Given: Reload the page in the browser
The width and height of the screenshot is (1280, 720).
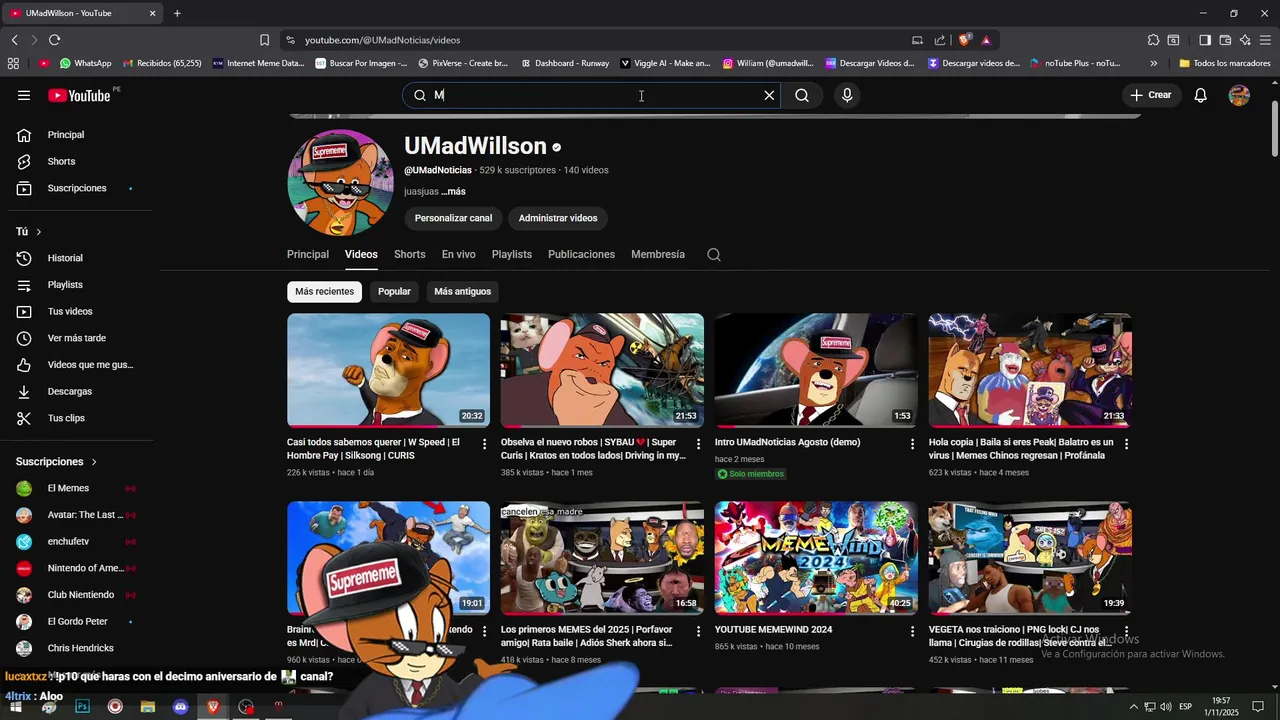Looking at the screenshot, I should click(x=54, y=40).
